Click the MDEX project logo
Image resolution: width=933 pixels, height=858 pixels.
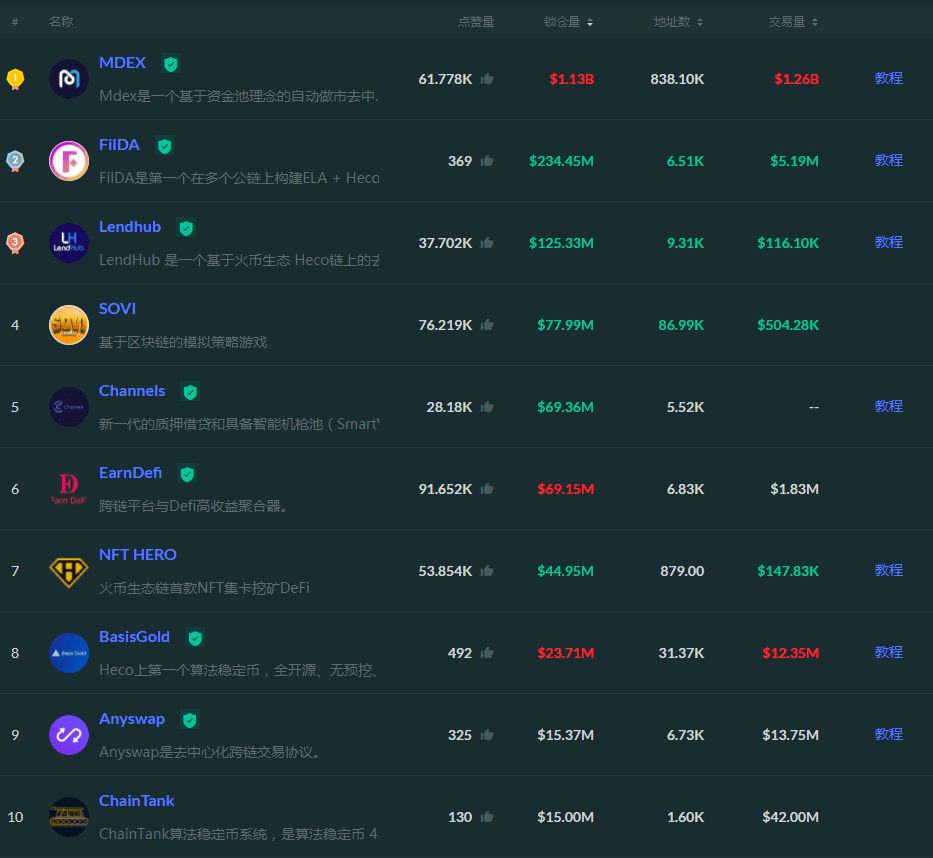click(68, 79)
